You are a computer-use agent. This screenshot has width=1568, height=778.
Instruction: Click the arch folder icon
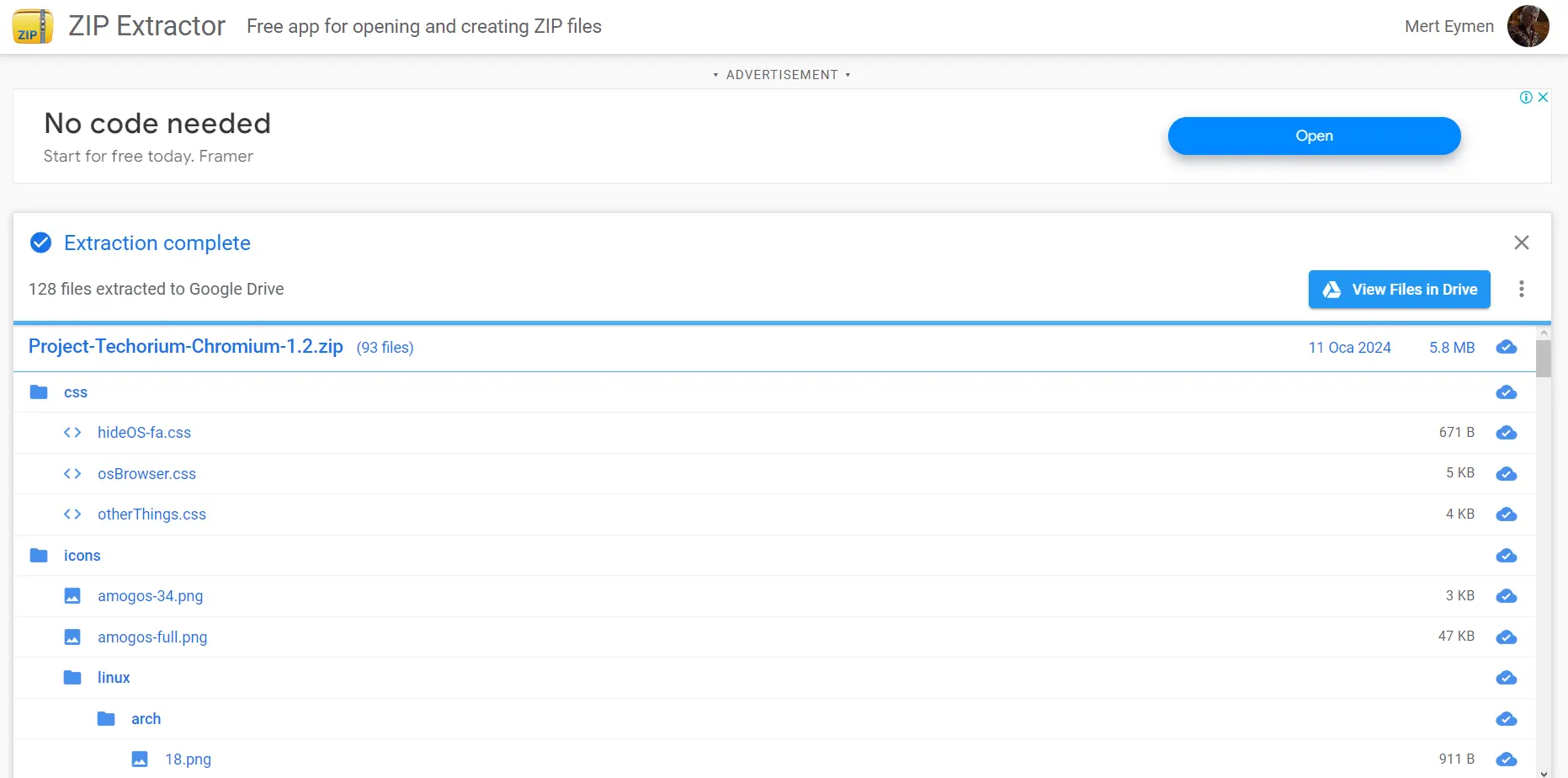pos(106,719)
